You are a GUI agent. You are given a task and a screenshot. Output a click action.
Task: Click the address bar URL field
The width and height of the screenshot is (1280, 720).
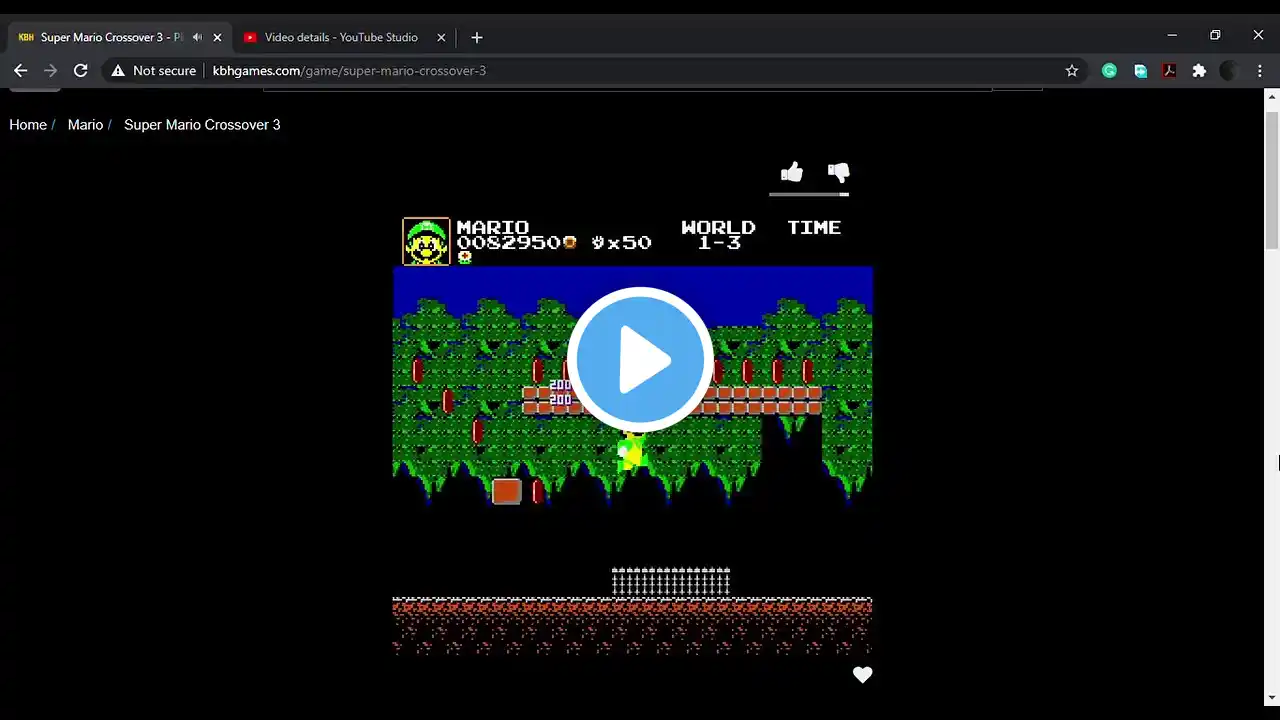coord(600,71)
